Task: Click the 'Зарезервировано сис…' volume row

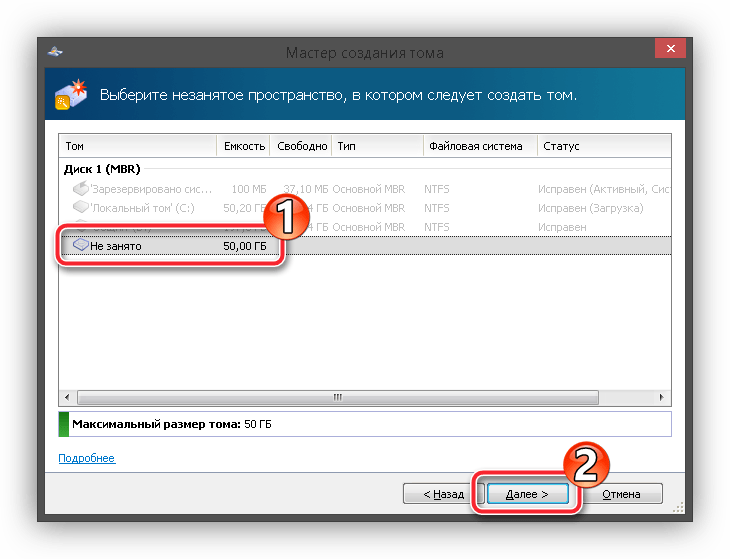Action: coord(365,189)
